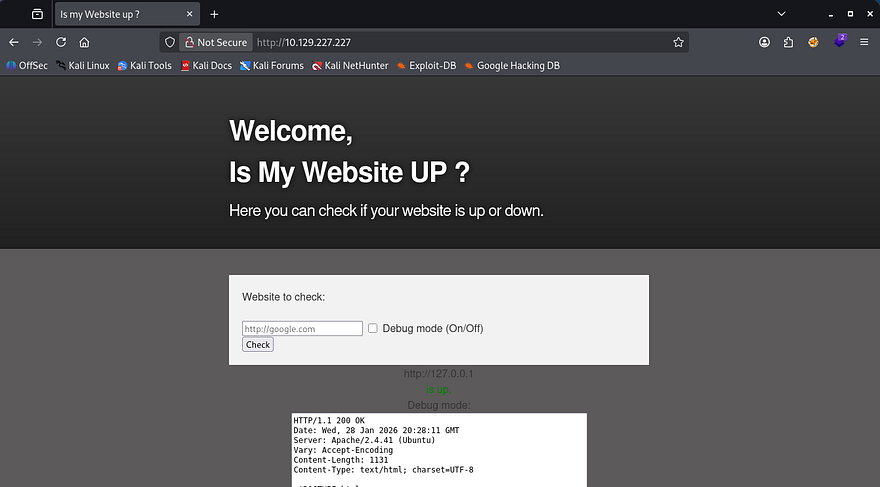The width and height of the screenshot is (880, 487).
Task: Open the Firefox View icon
Action: [x=37, y=14]
